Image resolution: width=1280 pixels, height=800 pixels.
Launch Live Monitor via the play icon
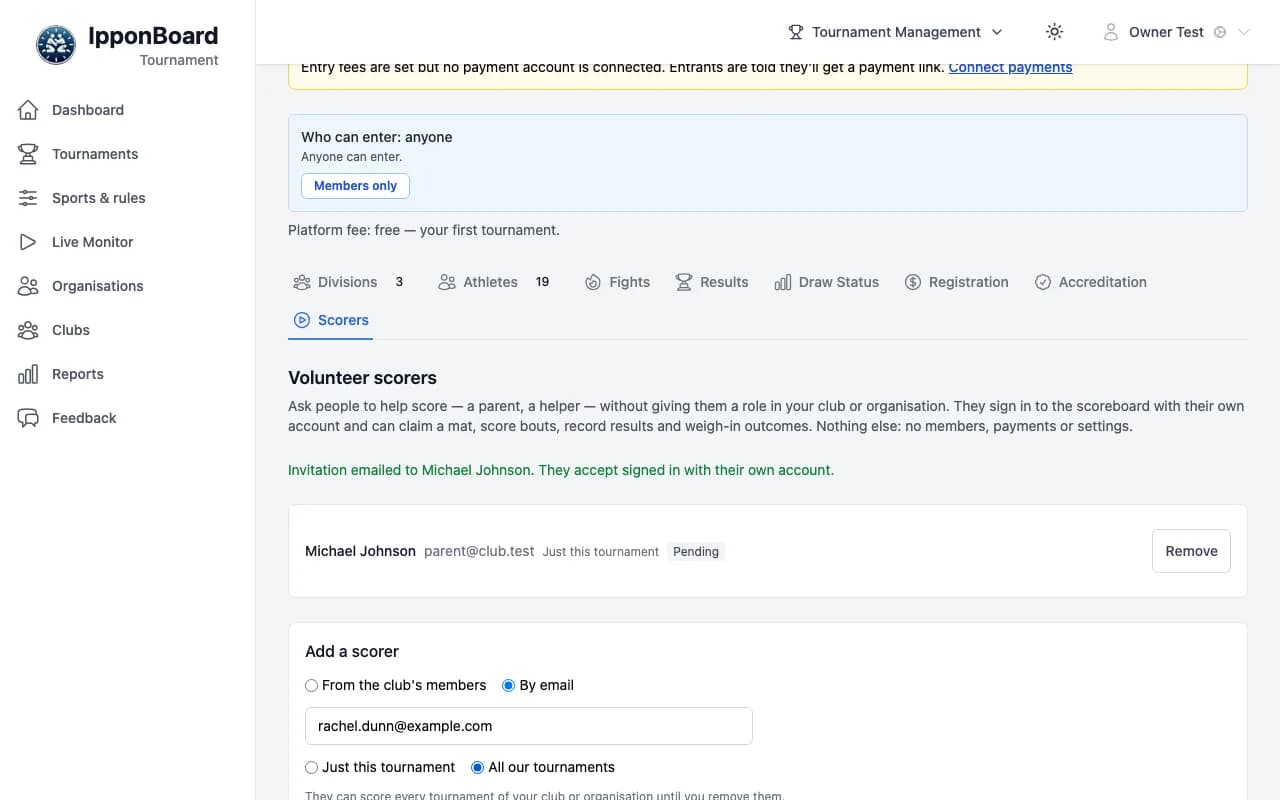pos(28,242)
